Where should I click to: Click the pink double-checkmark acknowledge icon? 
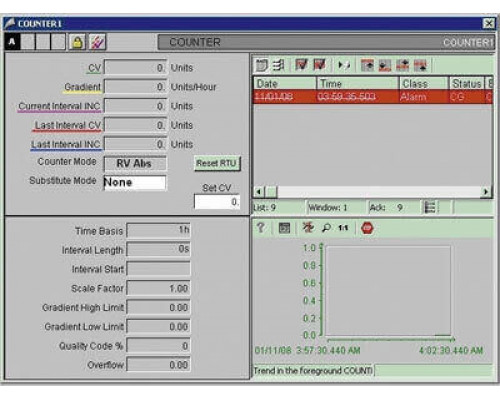click(98, 42)
